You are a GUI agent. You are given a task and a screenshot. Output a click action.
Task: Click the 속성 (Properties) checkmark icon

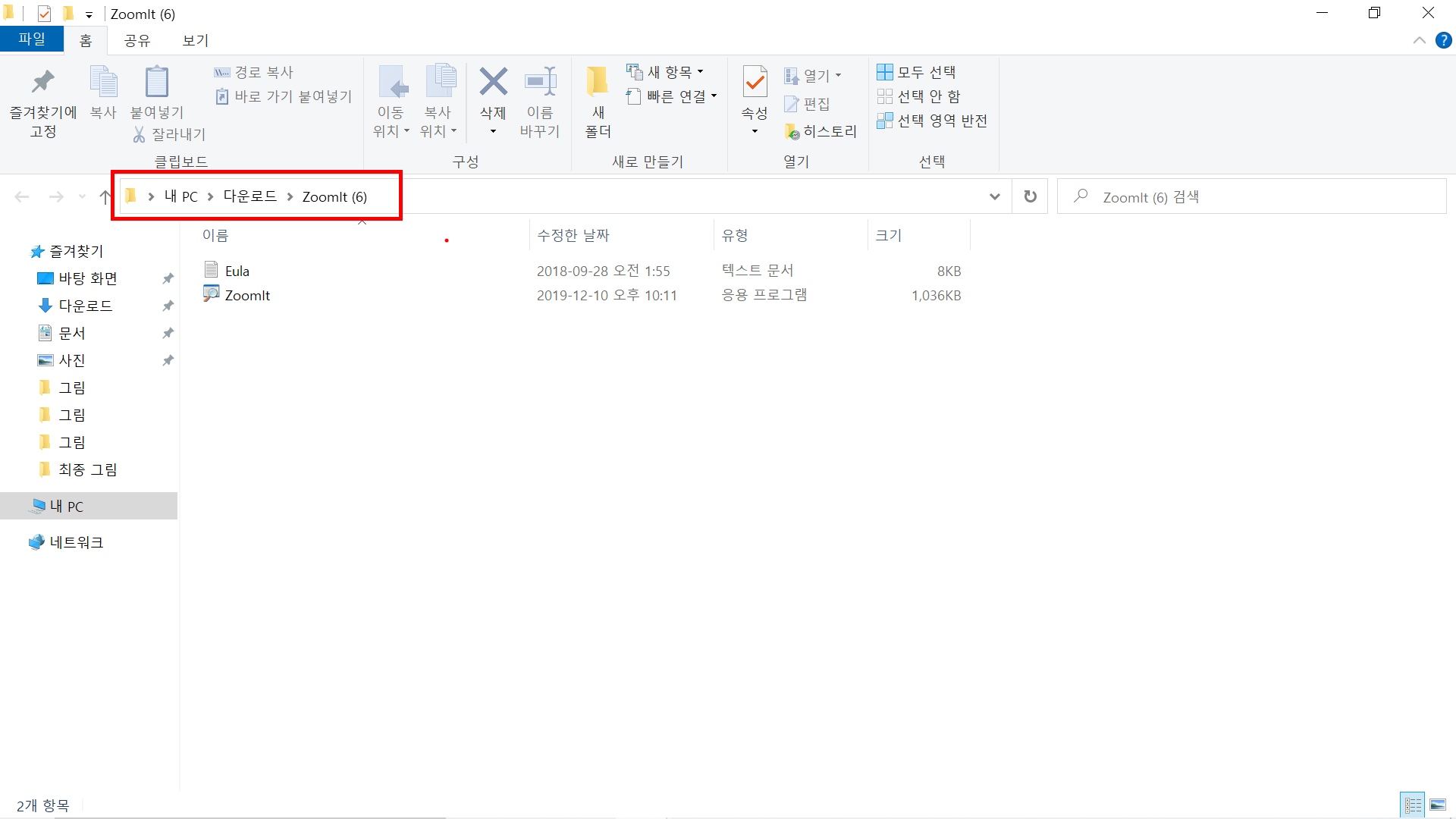point(755,82)
